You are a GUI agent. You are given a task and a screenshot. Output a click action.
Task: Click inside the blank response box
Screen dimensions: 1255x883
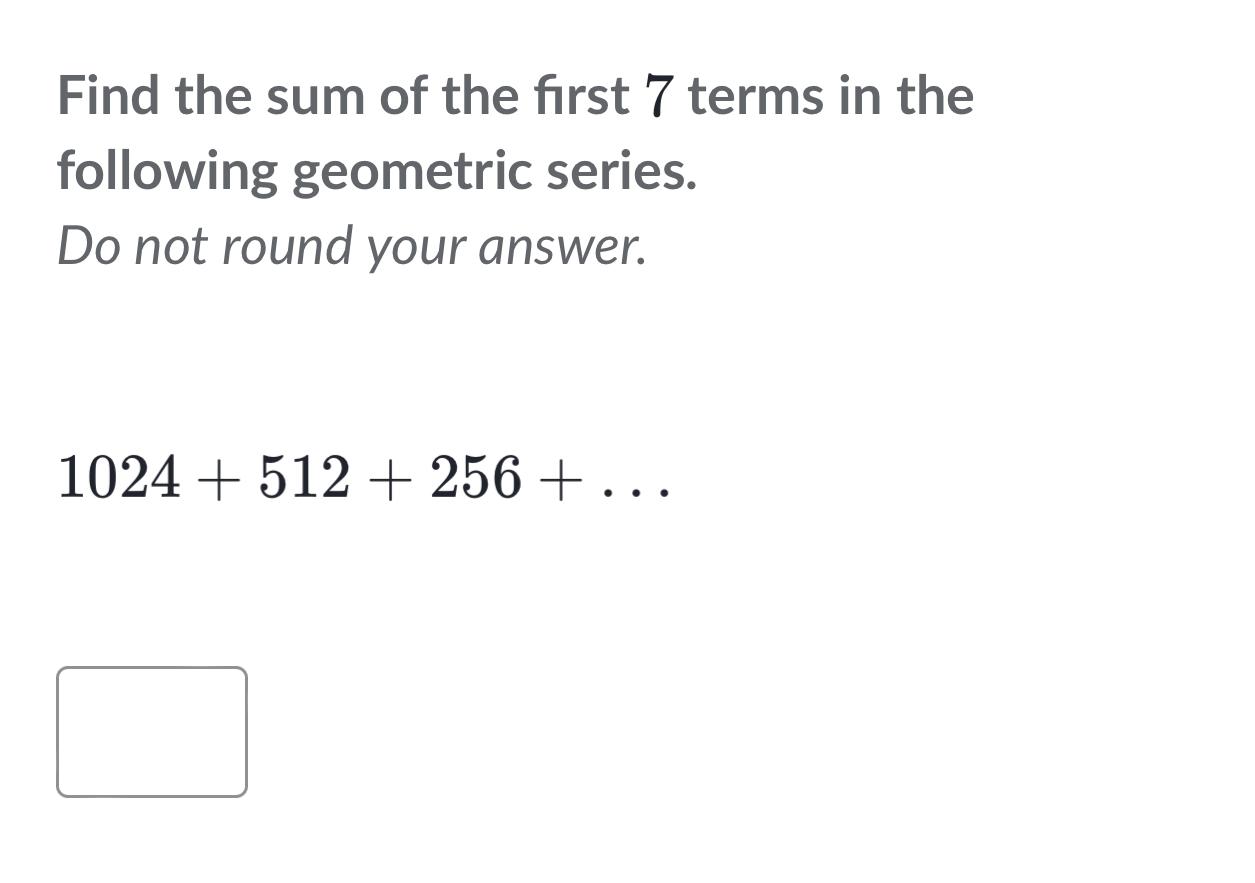pyautogui.click(x=152, y=731)
